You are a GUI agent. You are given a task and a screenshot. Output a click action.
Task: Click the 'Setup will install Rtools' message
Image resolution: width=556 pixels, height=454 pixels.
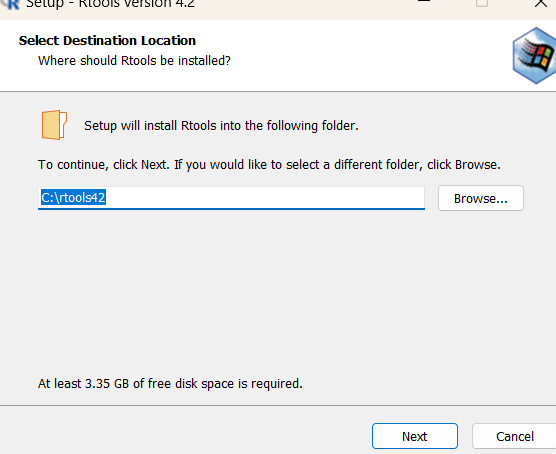(x=221, y=126)
